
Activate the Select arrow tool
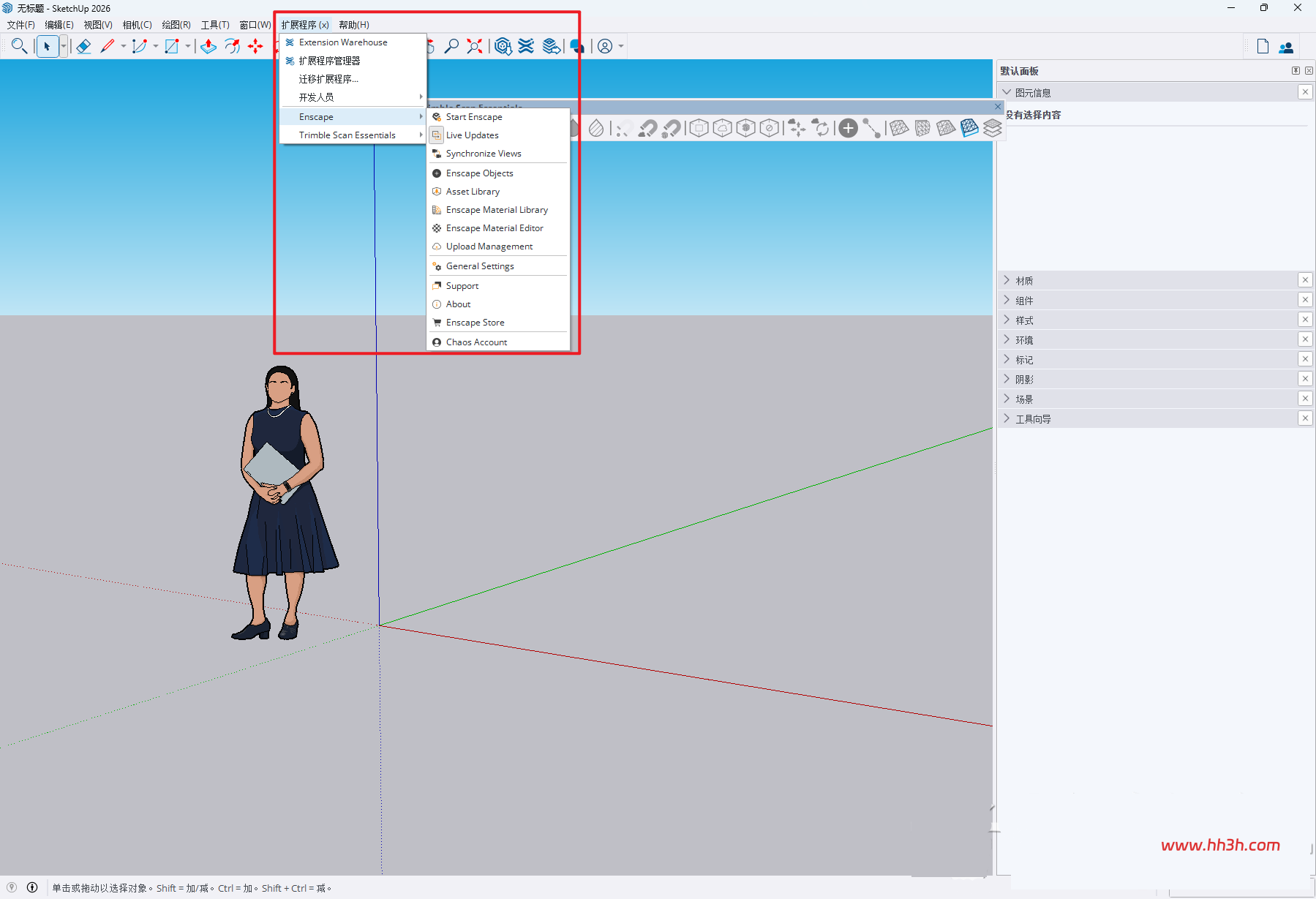coord(47,46)
